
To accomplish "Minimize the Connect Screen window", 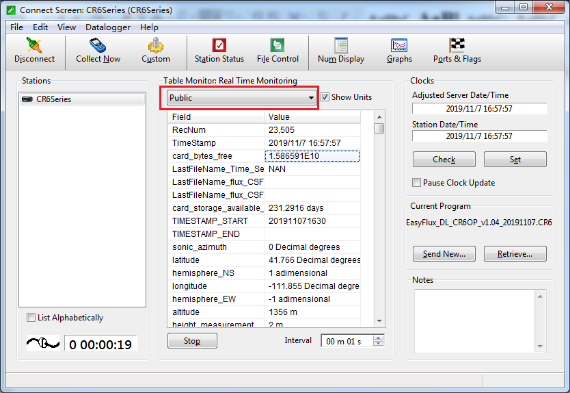I will tap(505, 7).
